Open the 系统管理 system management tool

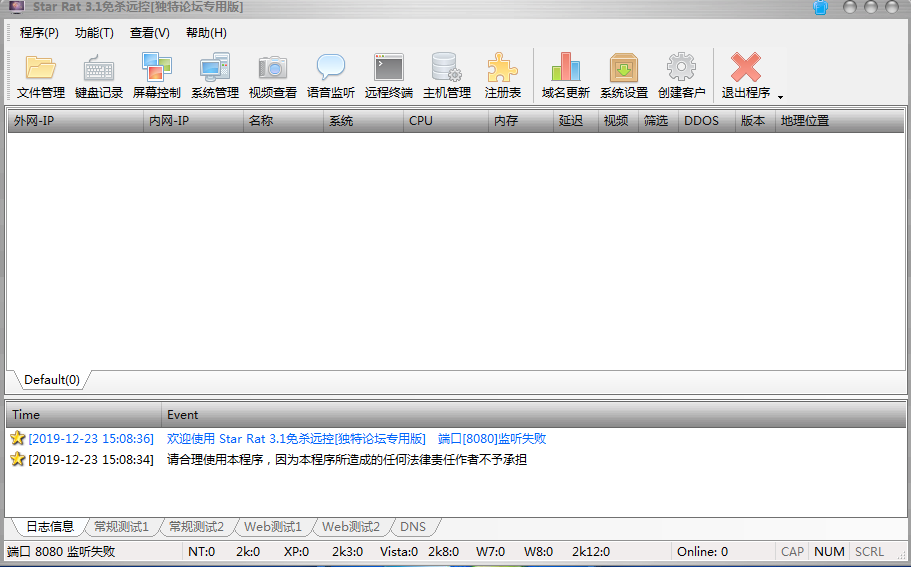point(215,76)
